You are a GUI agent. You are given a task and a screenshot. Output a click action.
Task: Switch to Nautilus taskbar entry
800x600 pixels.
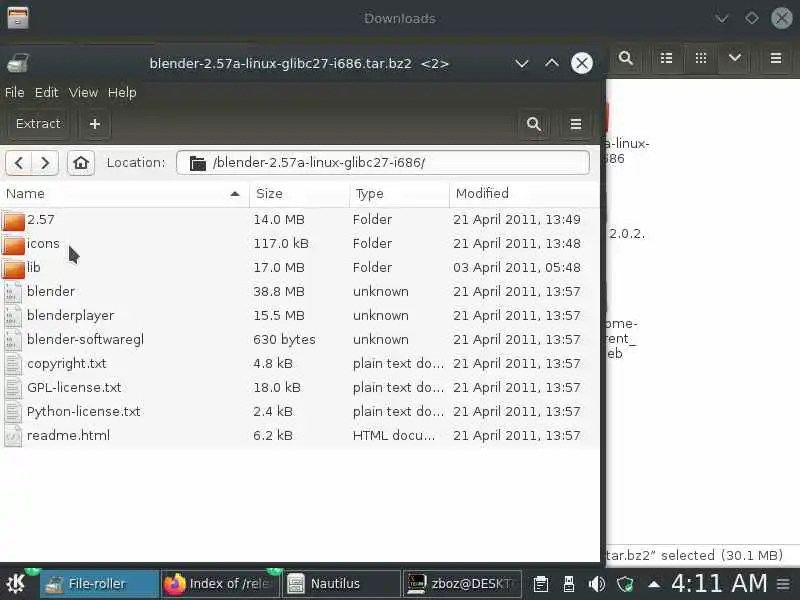tap(341, 584)
